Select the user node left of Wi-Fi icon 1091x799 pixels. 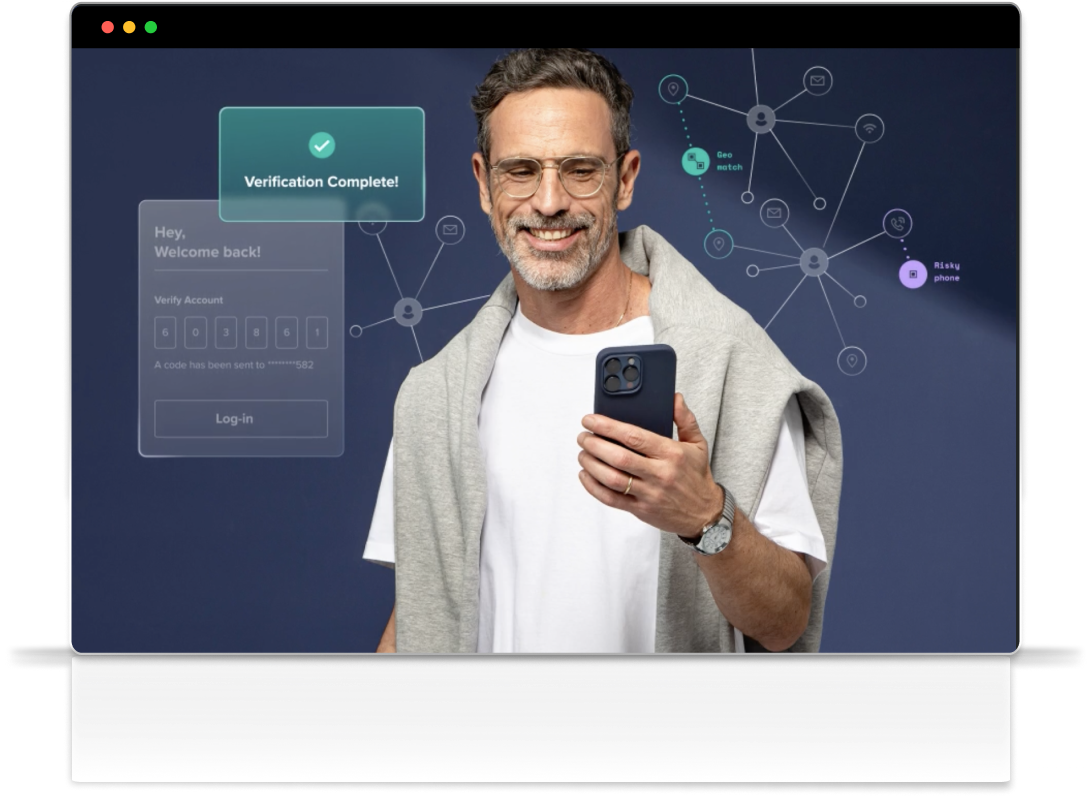761,119
